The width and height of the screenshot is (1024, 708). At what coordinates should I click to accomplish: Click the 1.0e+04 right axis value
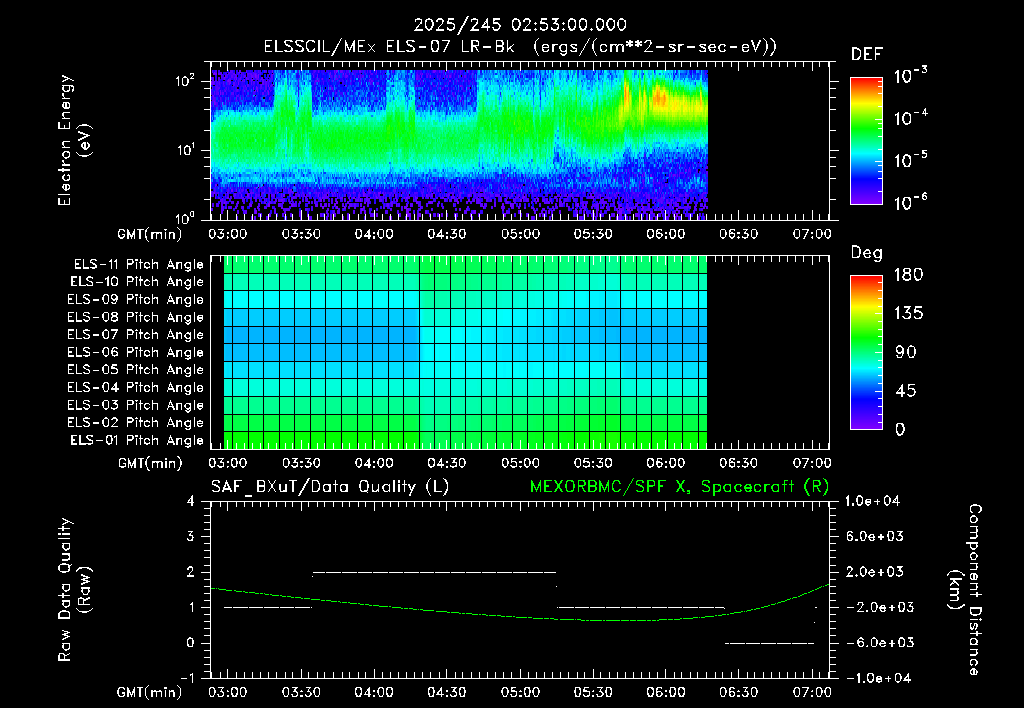pyautogui.click(x=872, y=501)
